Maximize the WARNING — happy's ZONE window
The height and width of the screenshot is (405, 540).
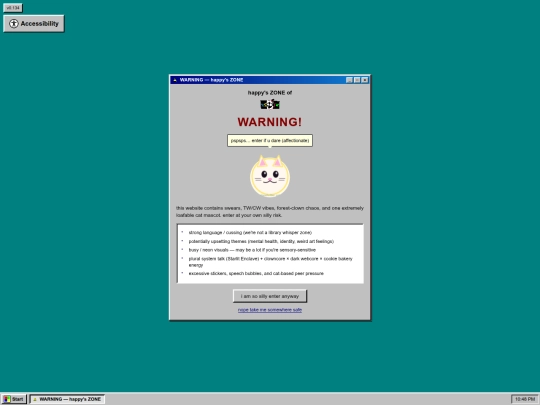click(357, 80)
